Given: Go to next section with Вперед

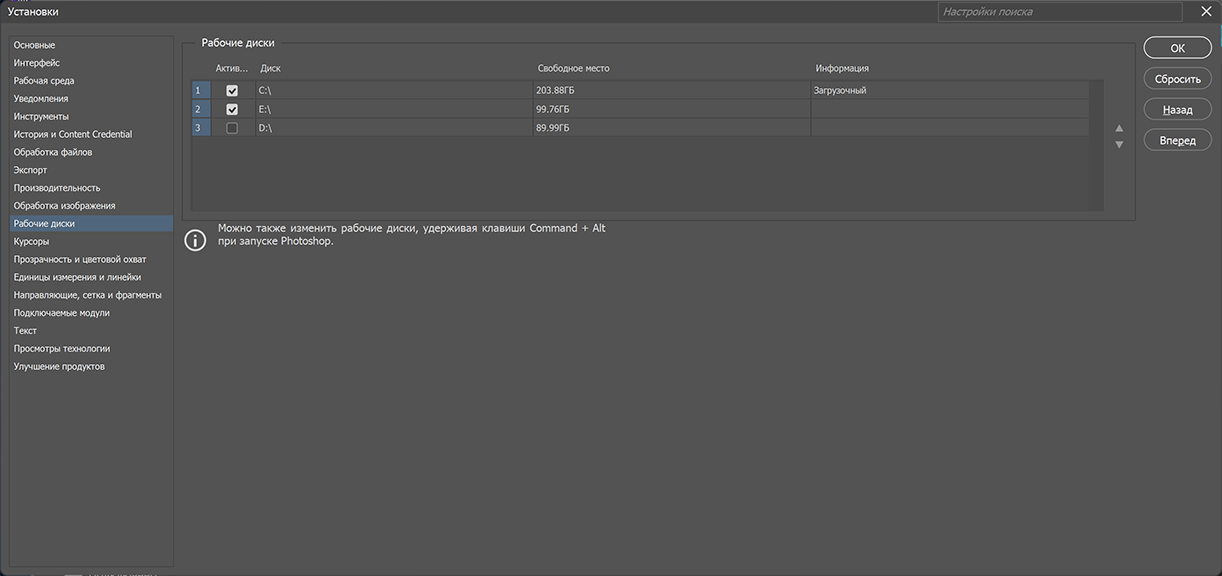Looking at the screenshot, I should pos(1177,141).
